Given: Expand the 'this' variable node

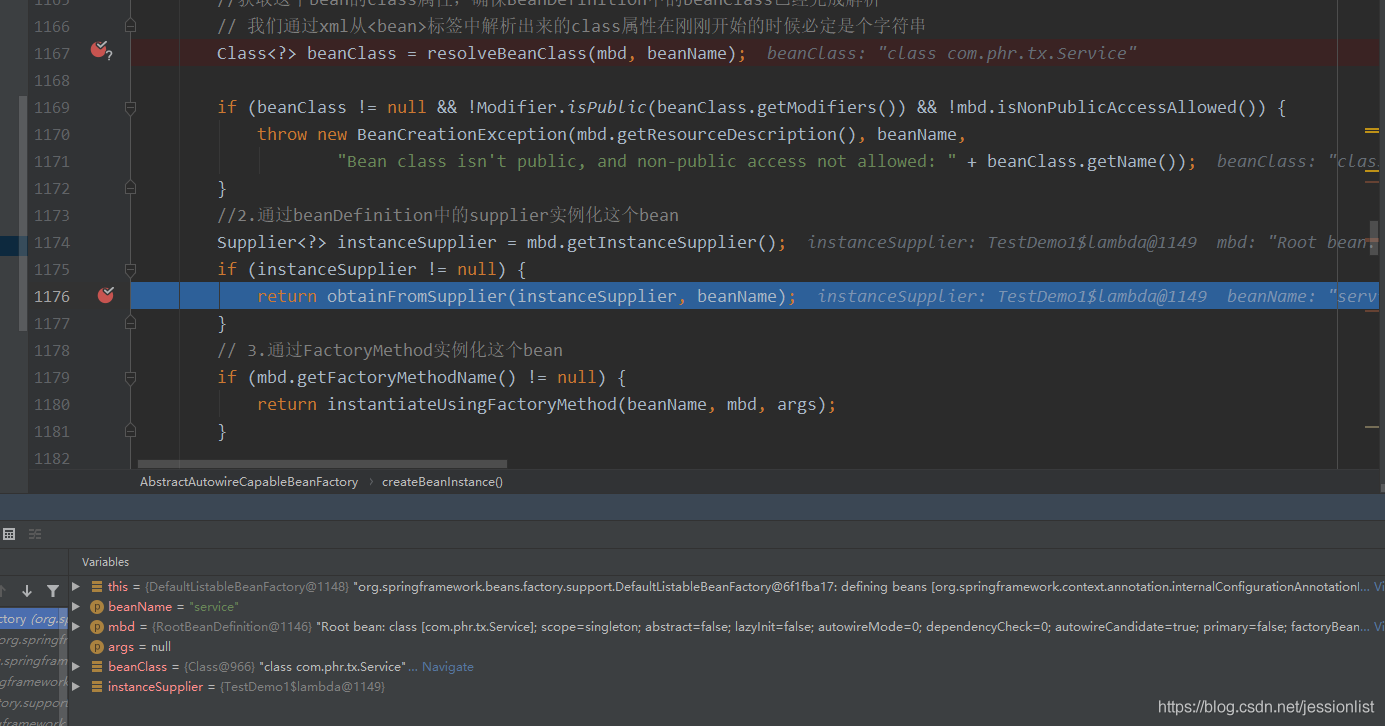Looking at the screenshot, I should [x=76, y=587].
